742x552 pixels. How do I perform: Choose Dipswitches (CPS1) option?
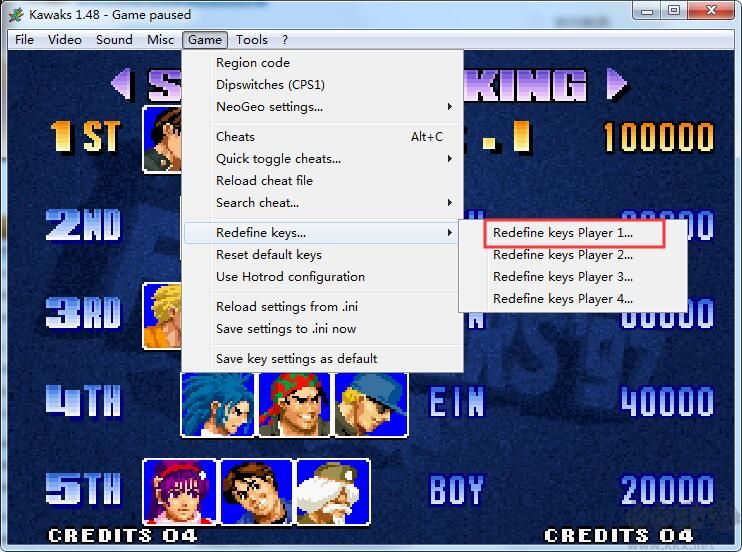coord(270,85)
